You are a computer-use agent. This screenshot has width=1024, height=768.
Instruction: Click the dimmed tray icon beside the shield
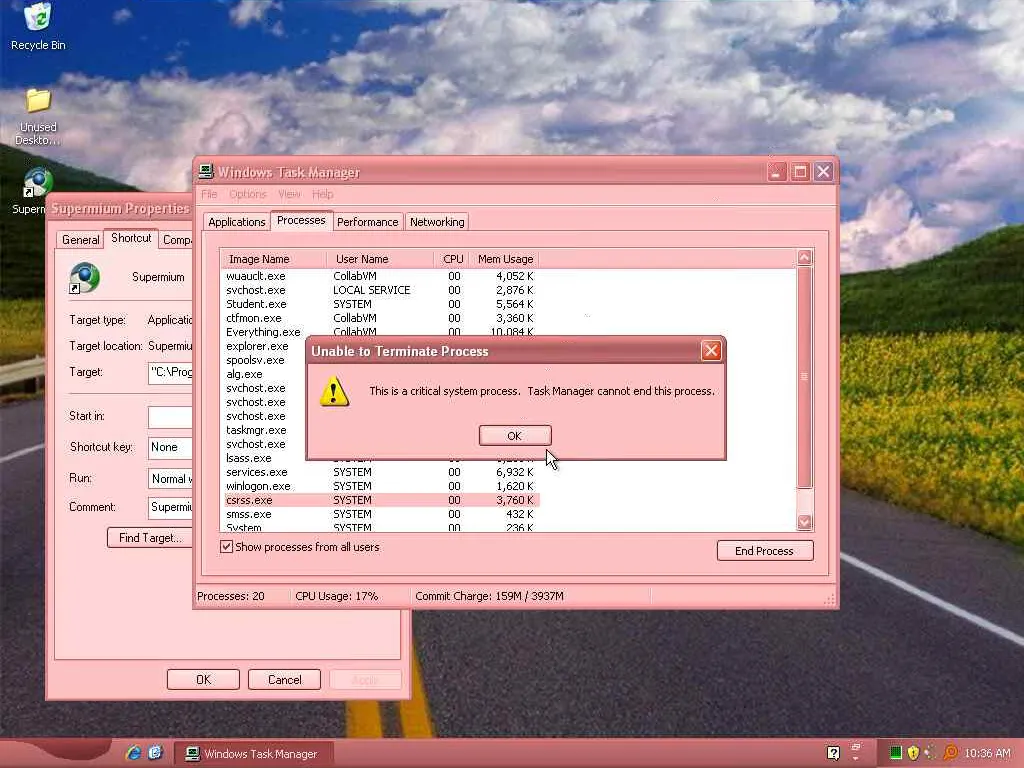click(931, 753)
